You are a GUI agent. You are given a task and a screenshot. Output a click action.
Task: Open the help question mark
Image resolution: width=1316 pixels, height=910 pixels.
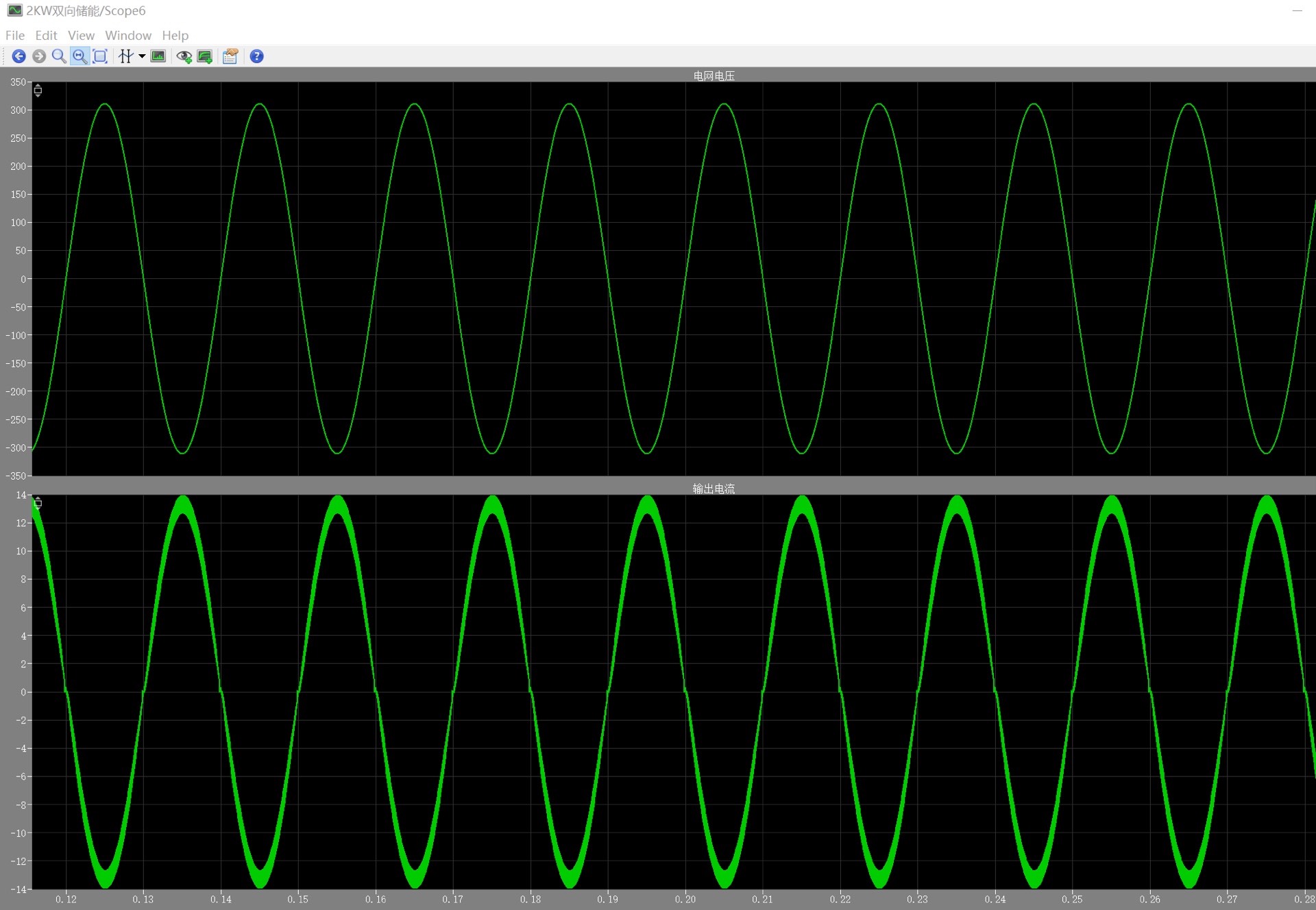(256, 56)
